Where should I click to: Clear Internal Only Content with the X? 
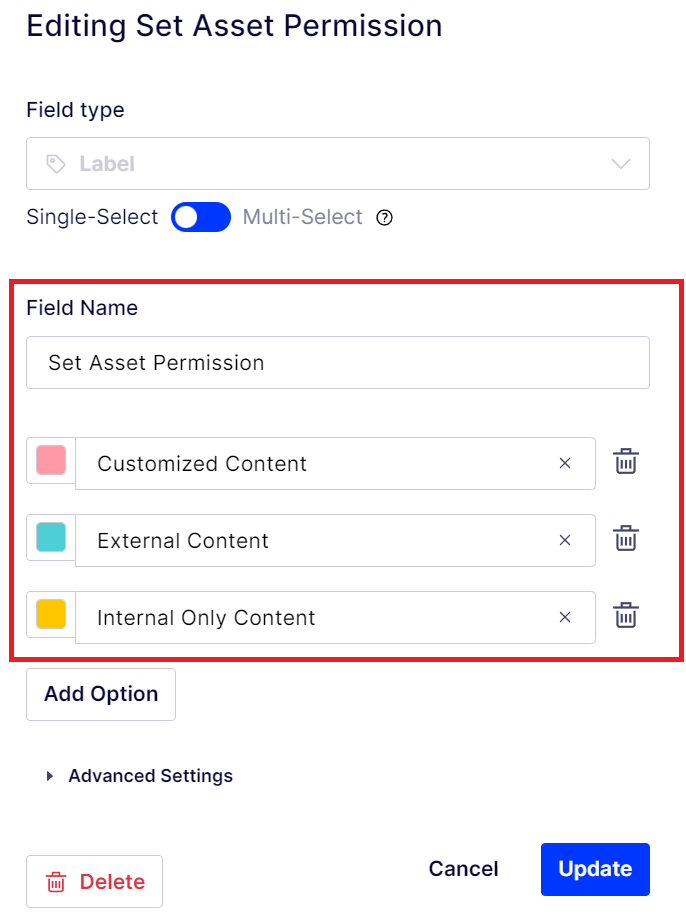click(565, 617)
